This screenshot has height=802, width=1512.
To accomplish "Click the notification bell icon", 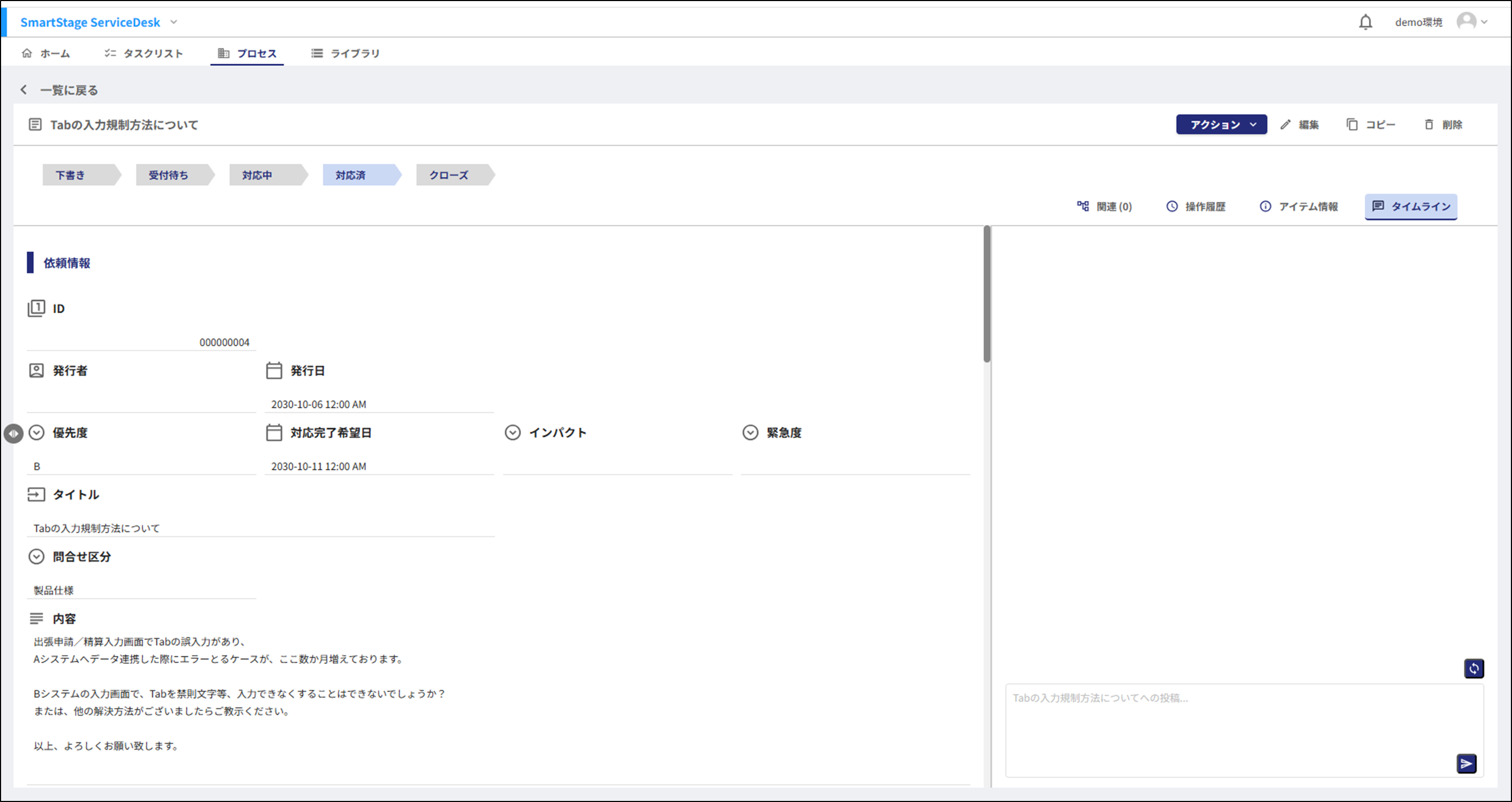I will tap(1365, 22).
